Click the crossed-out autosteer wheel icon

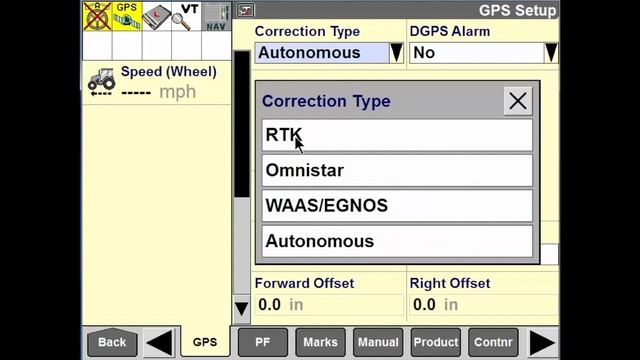[x=97, y=16]
